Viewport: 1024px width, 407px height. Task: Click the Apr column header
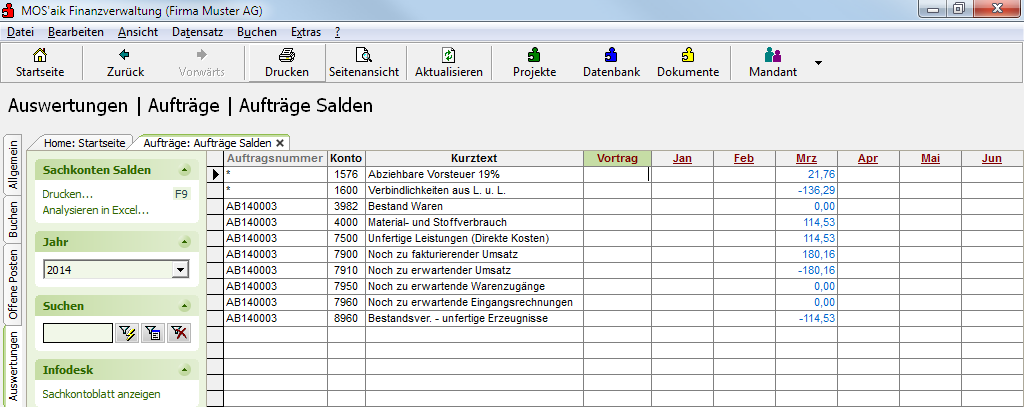(x=868, y=158)
